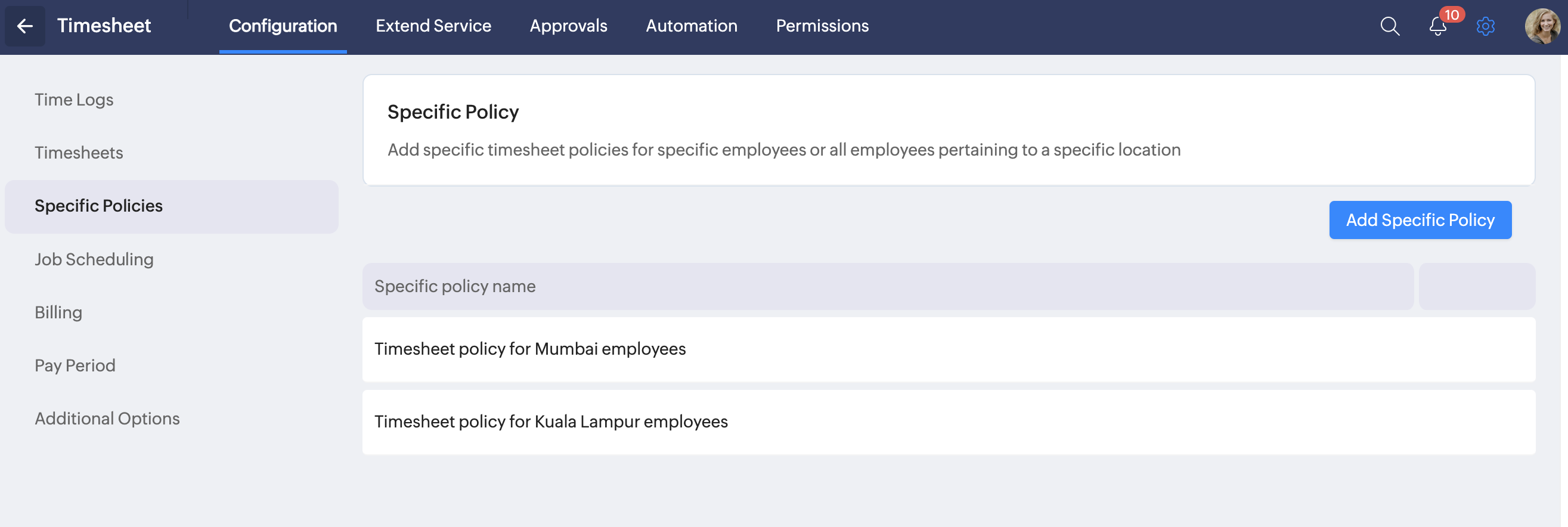
Task: Open Timesheet policy for Mumbai employees
Action: pyautogui.click(x=529, y=349)
